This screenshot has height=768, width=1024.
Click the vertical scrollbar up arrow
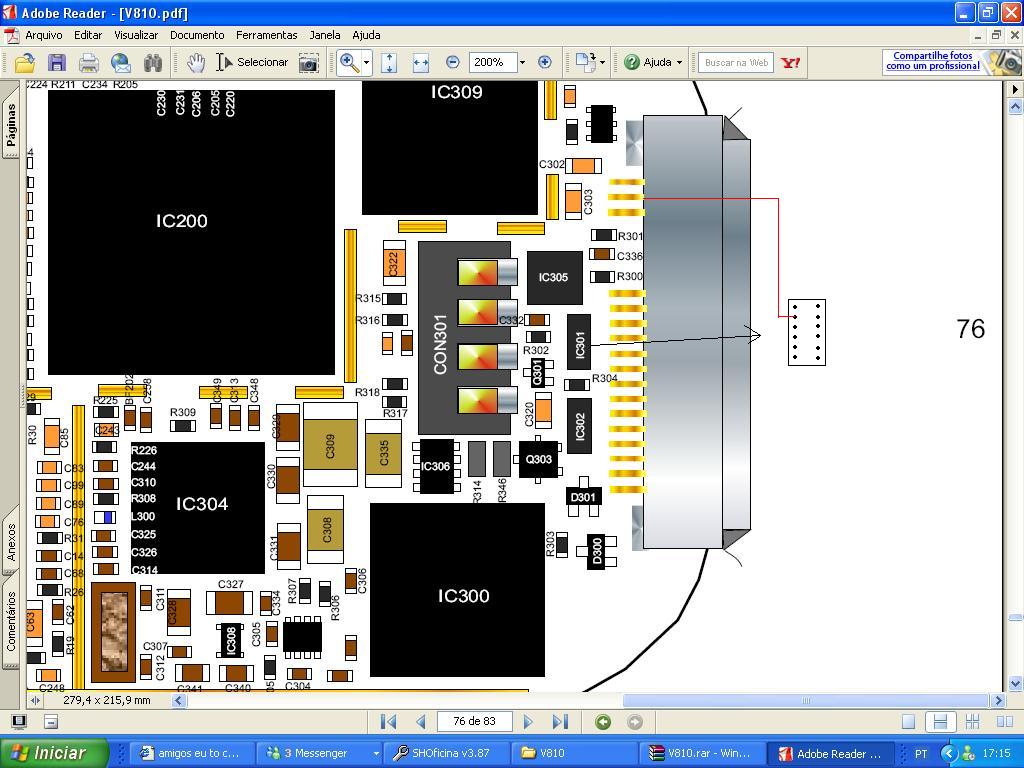[1016, 105]
